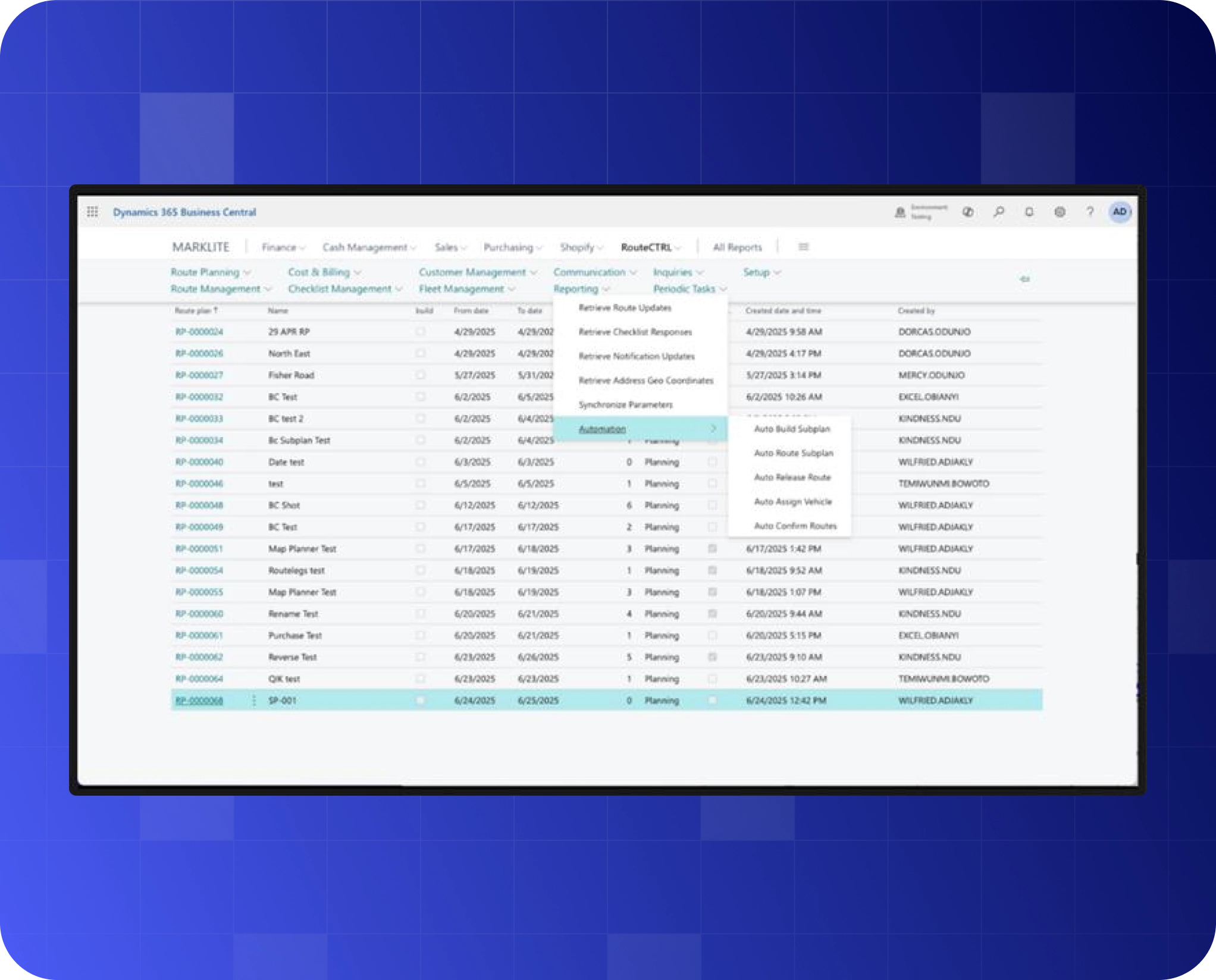Sort by Route plan column header
This screenshot has height=980, width=1216.
pyautogui.click(x=196, y=310)
